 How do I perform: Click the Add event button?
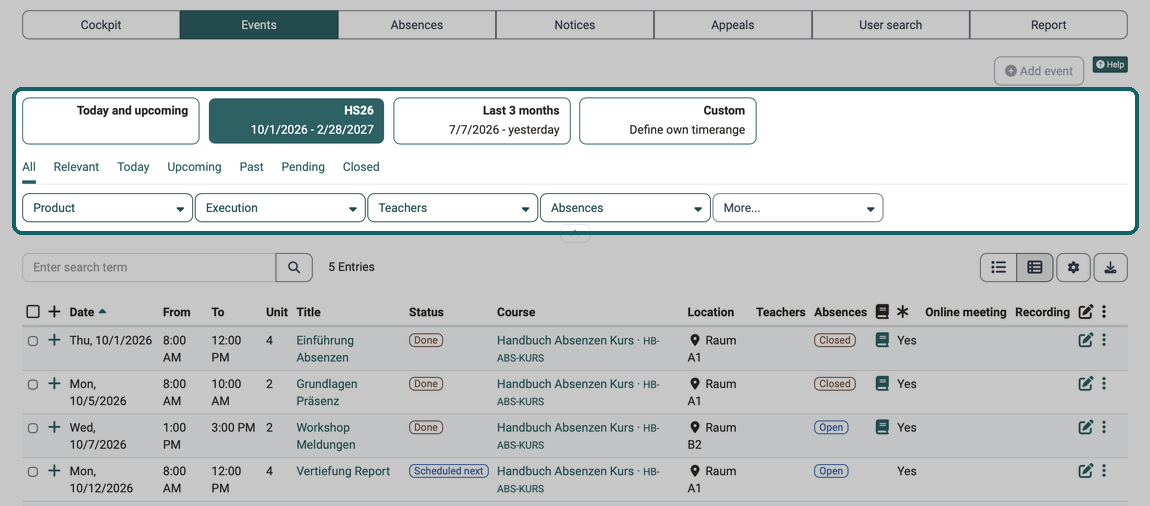1039,71
